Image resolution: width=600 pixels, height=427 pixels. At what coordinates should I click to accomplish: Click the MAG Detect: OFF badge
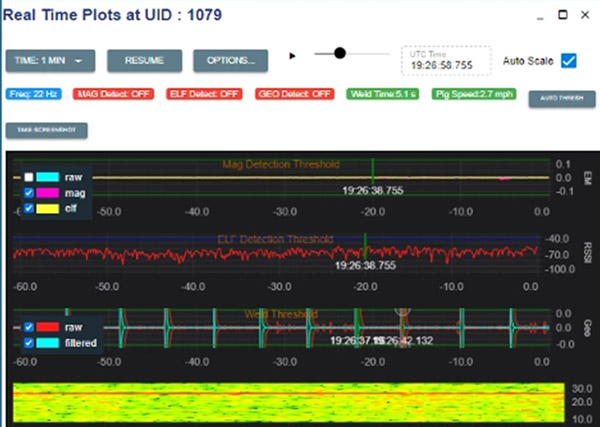pos(114,94)
